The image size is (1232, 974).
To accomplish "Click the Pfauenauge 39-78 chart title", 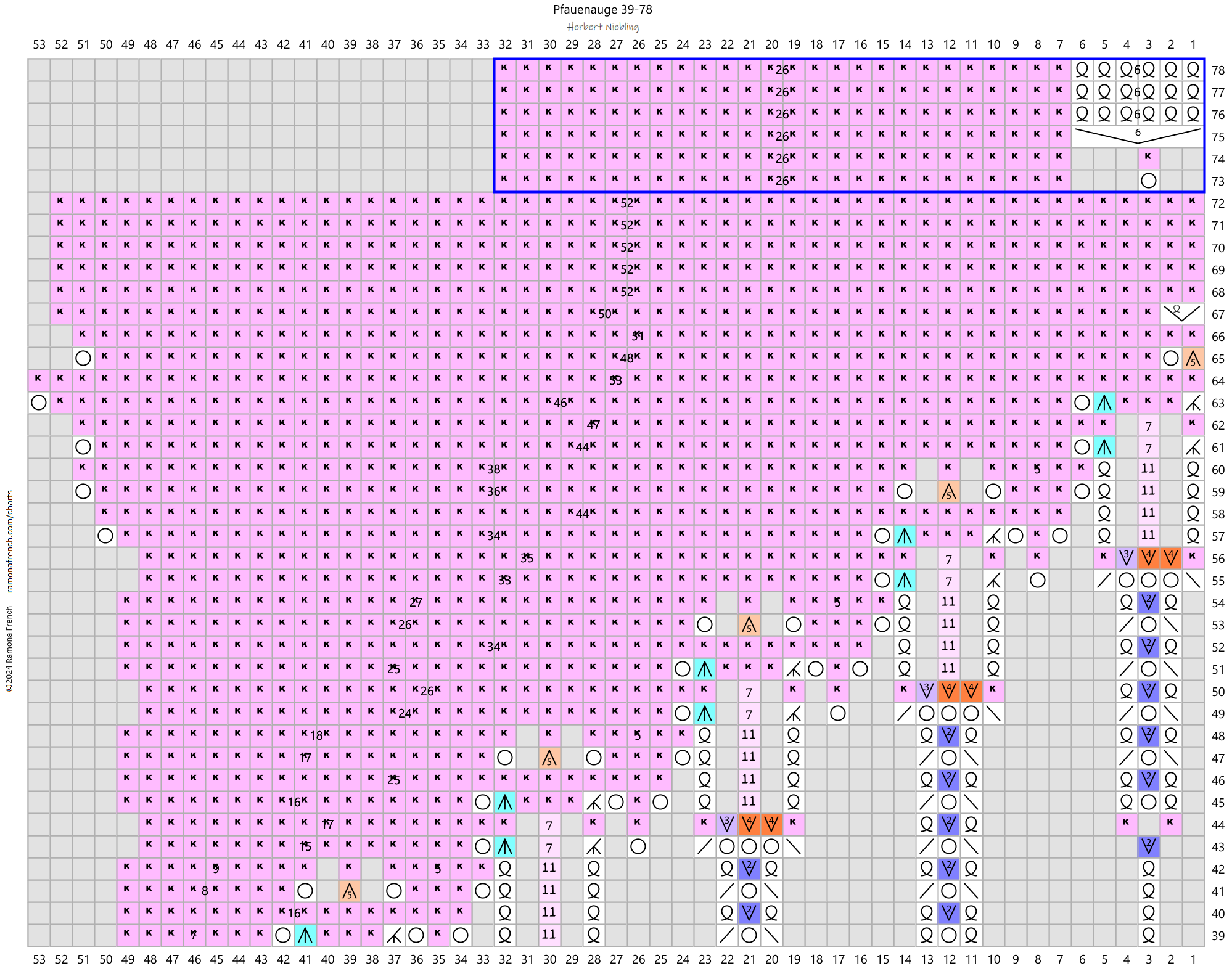I will click(x=602, y=9).
